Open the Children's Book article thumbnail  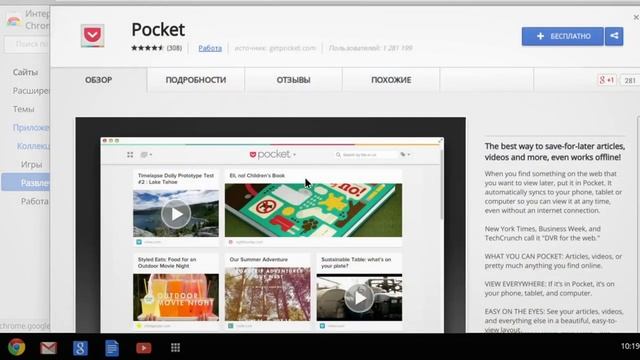[313, 210]
